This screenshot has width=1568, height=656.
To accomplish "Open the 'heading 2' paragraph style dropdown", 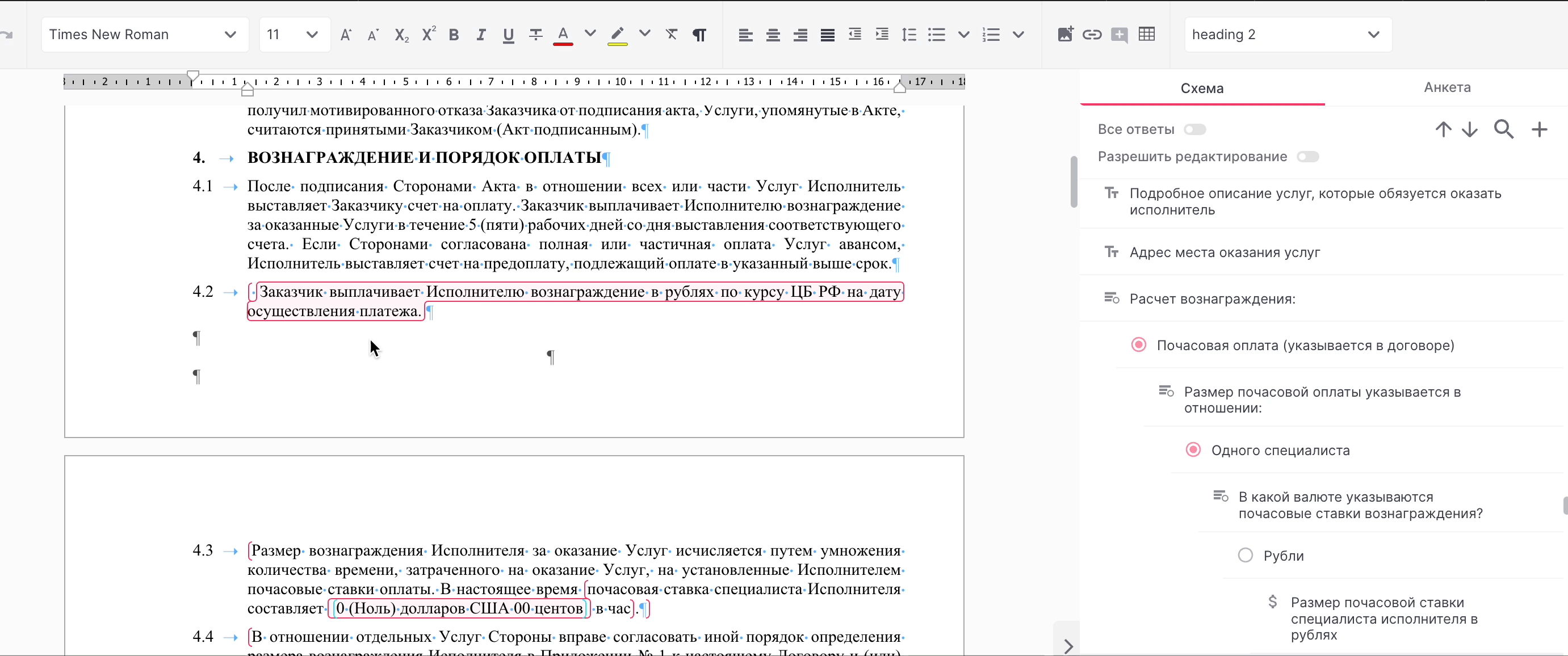I will [1288, 35].
